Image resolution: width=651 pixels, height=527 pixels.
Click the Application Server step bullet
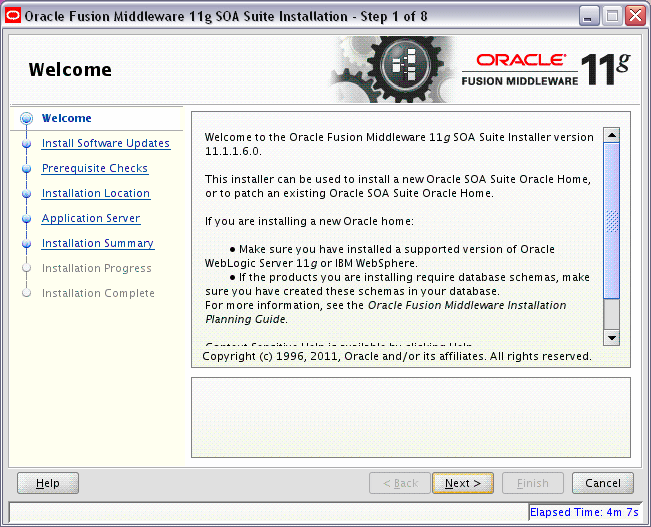coord(27,218)
